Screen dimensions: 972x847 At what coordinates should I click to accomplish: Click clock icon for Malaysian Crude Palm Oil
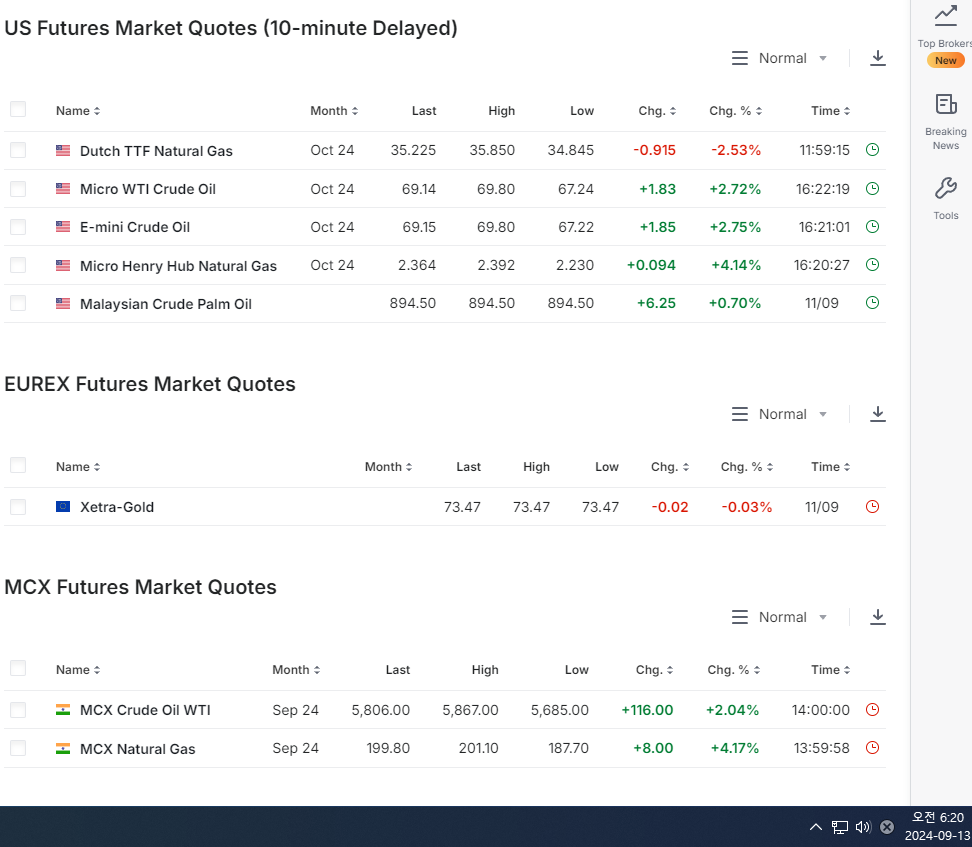point(872,303)
